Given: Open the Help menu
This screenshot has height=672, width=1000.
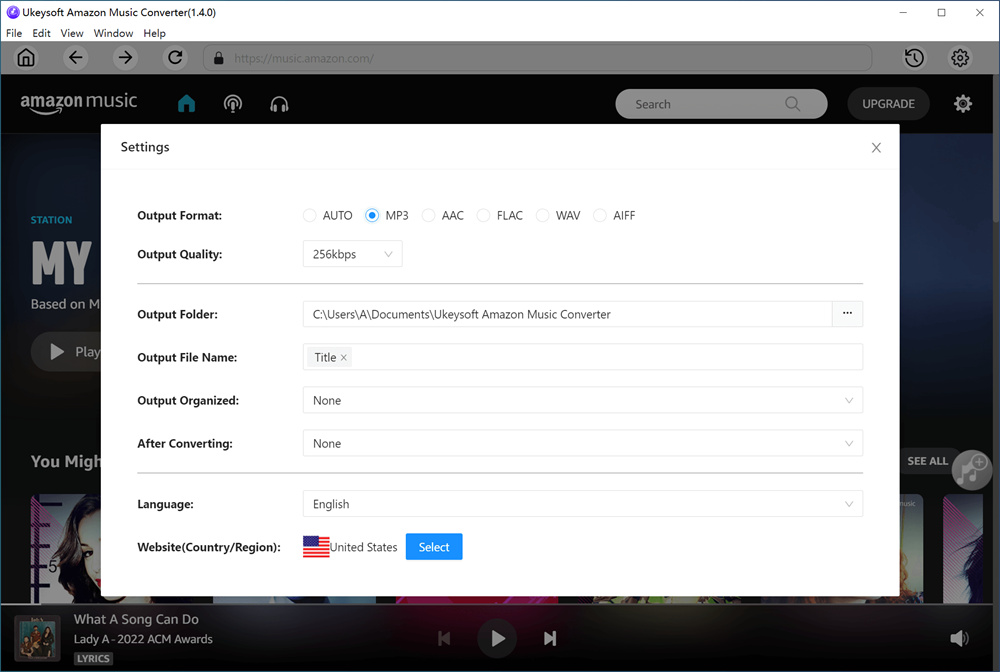Looking at the screenshot, I should point(154,33).
